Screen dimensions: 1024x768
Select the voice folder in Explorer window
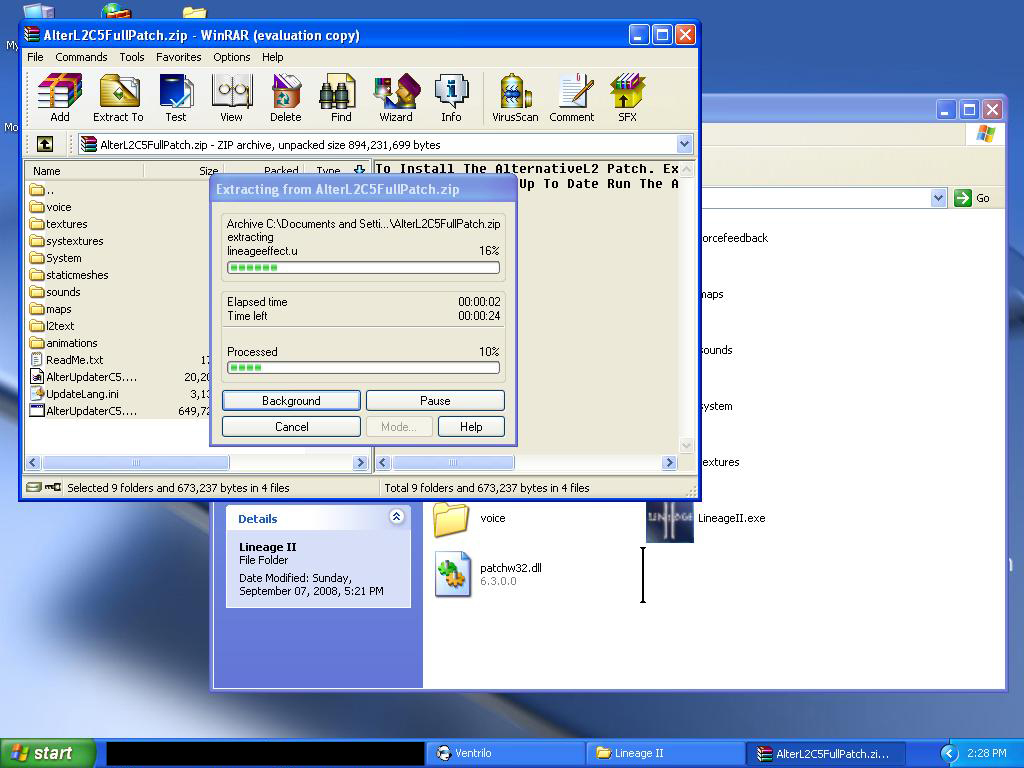point(470,519)
